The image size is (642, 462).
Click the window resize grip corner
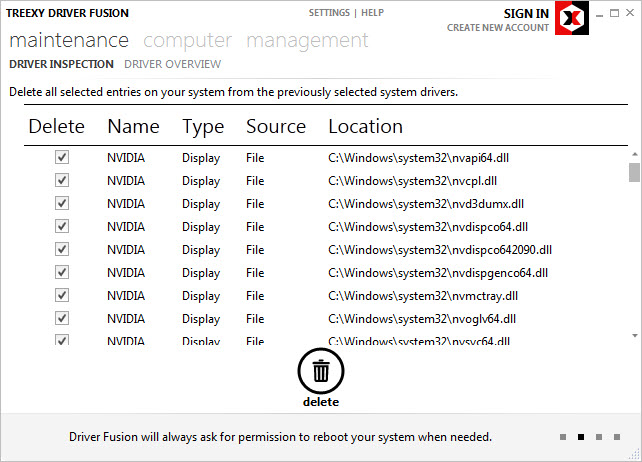tap(635, 454)
